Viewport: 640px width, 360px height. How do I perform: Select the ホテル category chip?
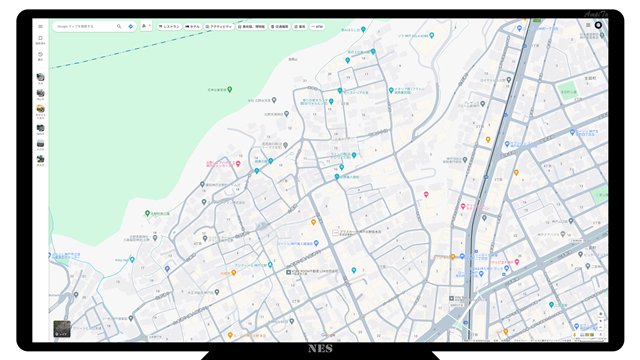coord(193,27)
